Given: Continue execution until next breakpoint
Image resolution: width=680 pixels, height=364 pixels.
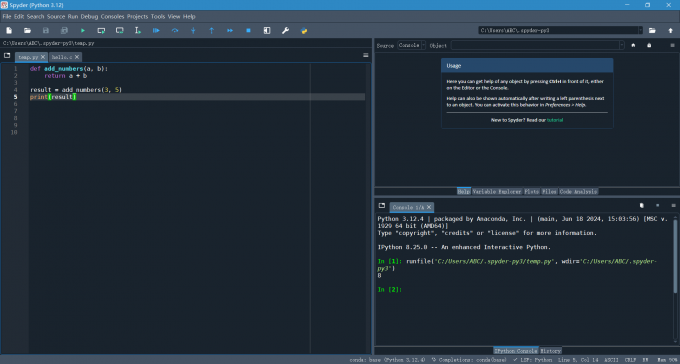Looking at the screenshot, I should [230, 30].
